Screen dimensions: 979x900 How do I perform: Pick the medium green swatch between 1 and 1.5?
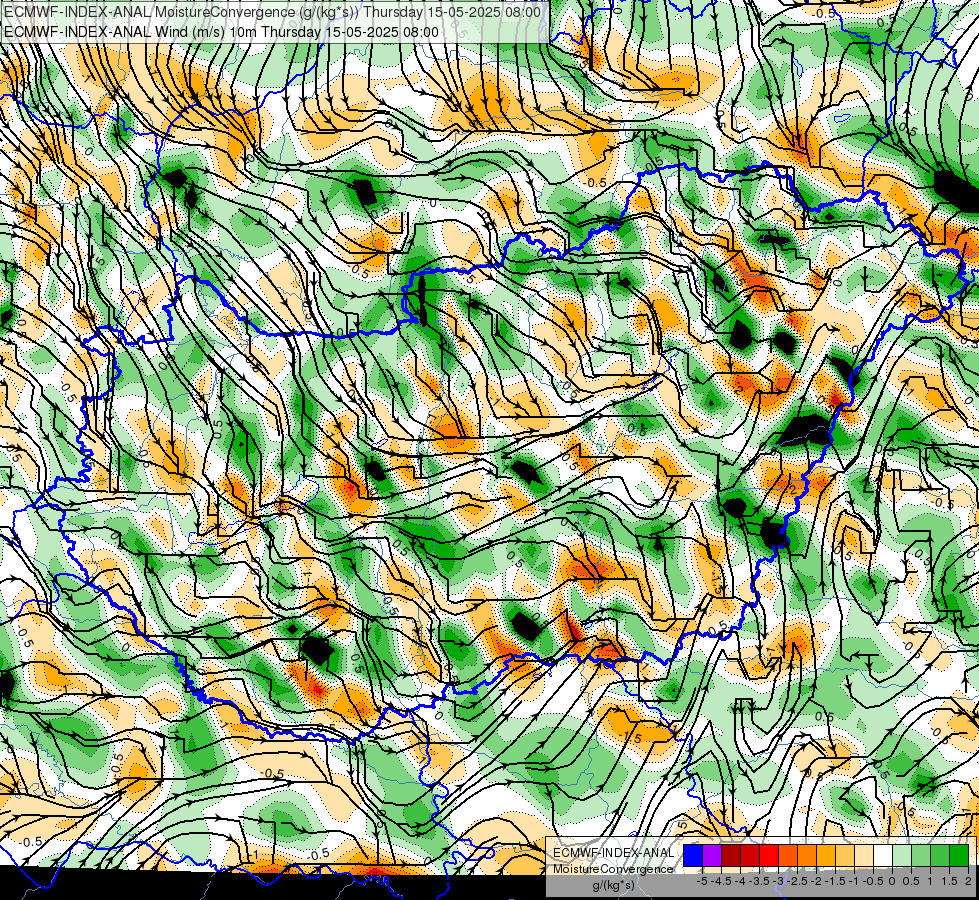(940, 855)
